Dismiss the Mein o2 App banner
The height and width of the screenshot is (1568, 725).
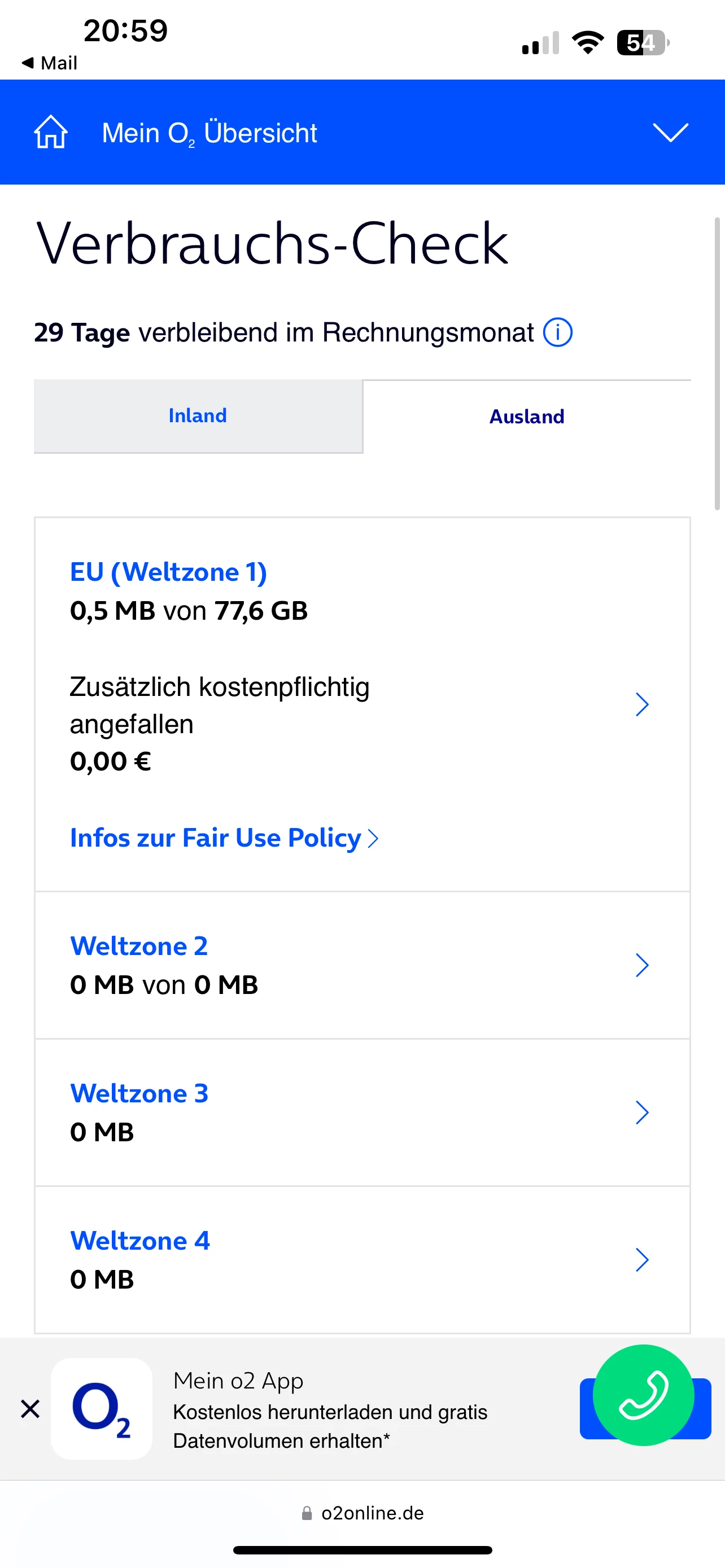click(x=30, y=1408)
